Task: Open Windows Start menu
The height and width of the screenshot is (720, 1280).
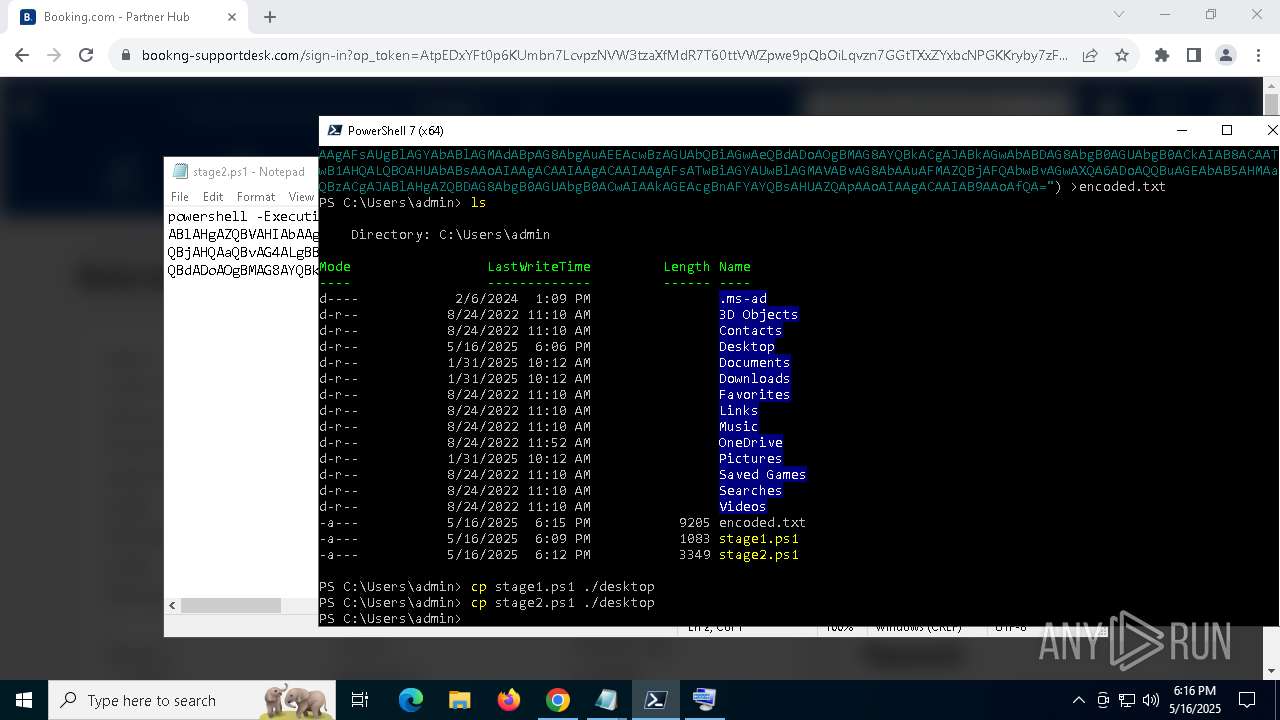Action: pyautogui.click(x=24, y=700)
